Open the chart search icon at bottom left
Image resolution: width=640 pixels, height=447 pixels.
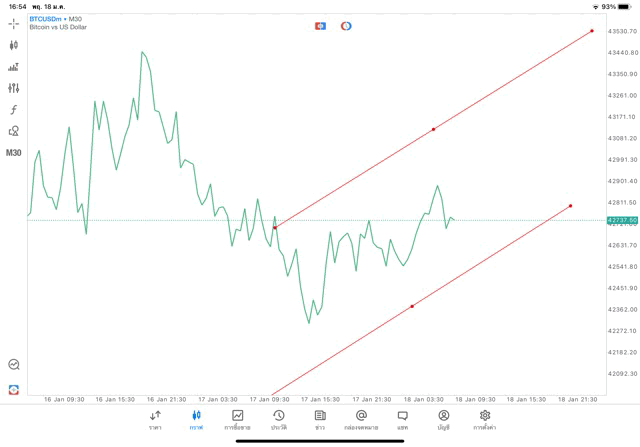(x=14, y=365)
